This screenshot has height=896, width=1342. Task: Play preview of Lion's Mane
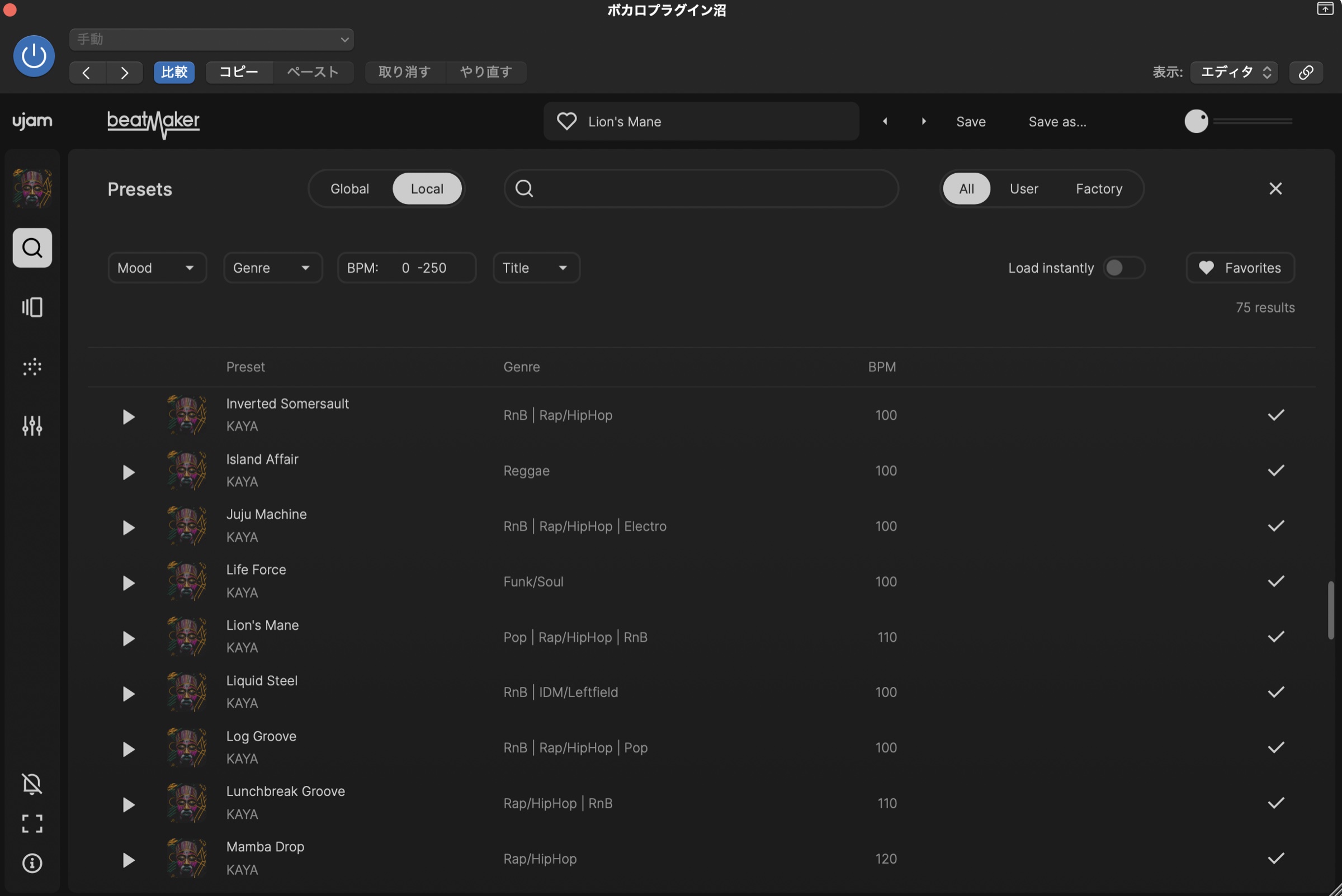coord(129,638)
